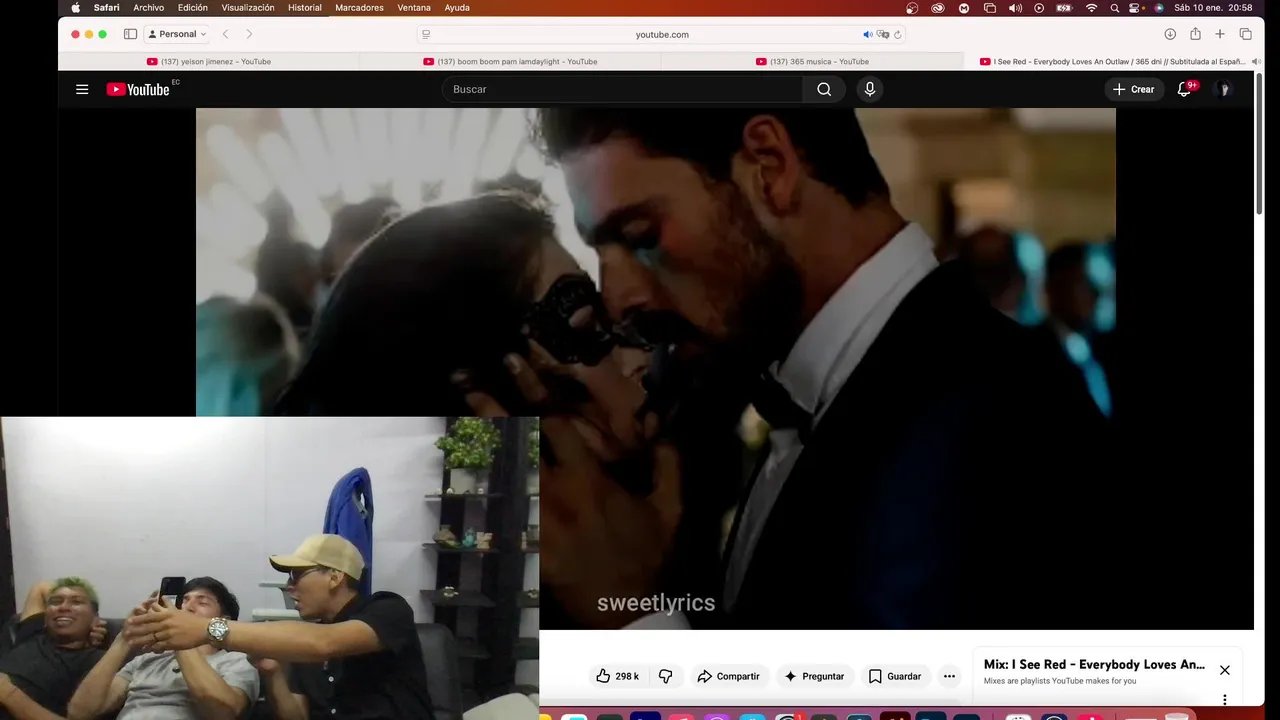Click the Mix: I See Red playlist title
The width and height of the screenshot is (1280, 720).
tap(1094, 664)
